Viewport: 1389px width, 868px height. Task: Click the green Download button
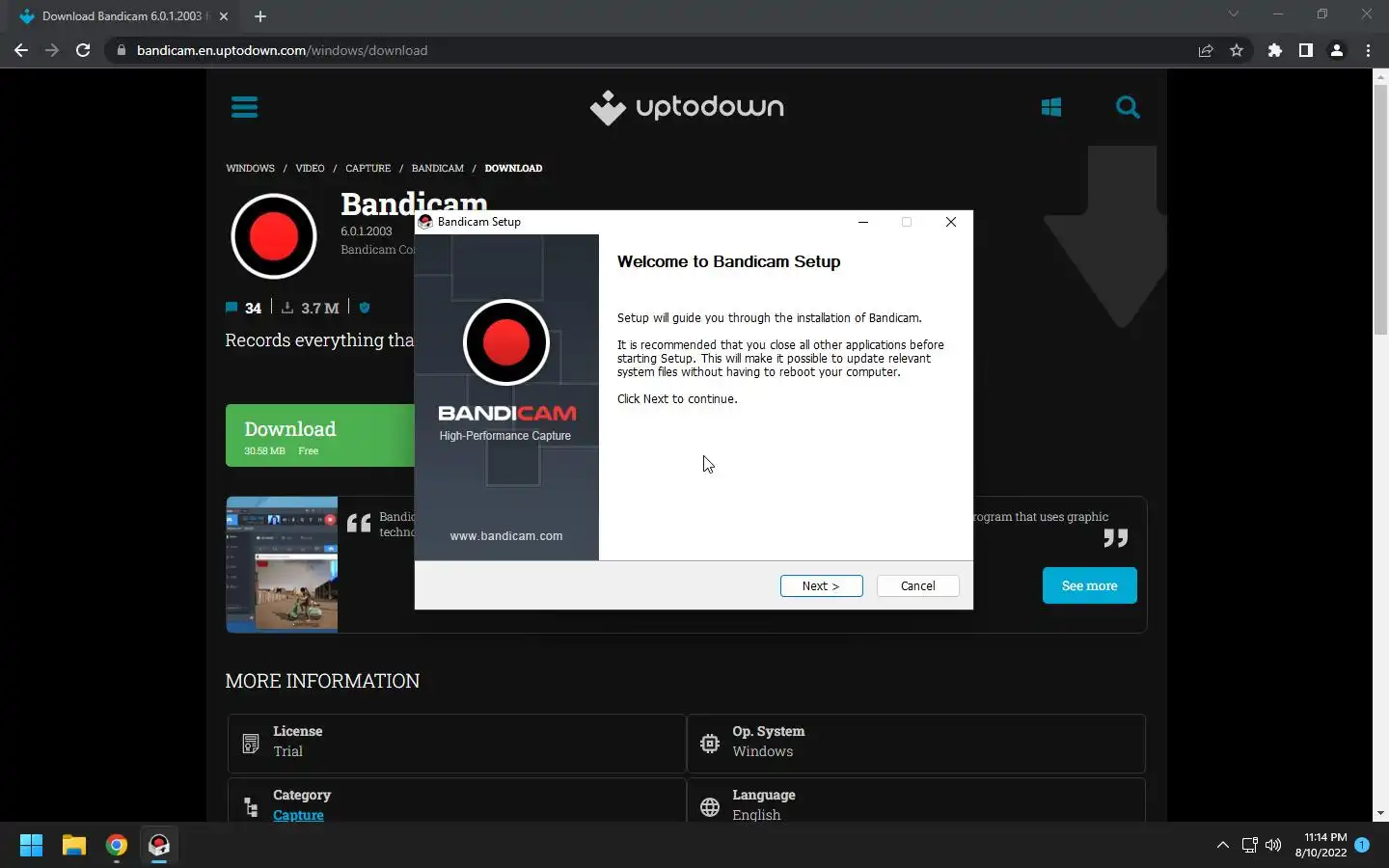tap(320, 436)
